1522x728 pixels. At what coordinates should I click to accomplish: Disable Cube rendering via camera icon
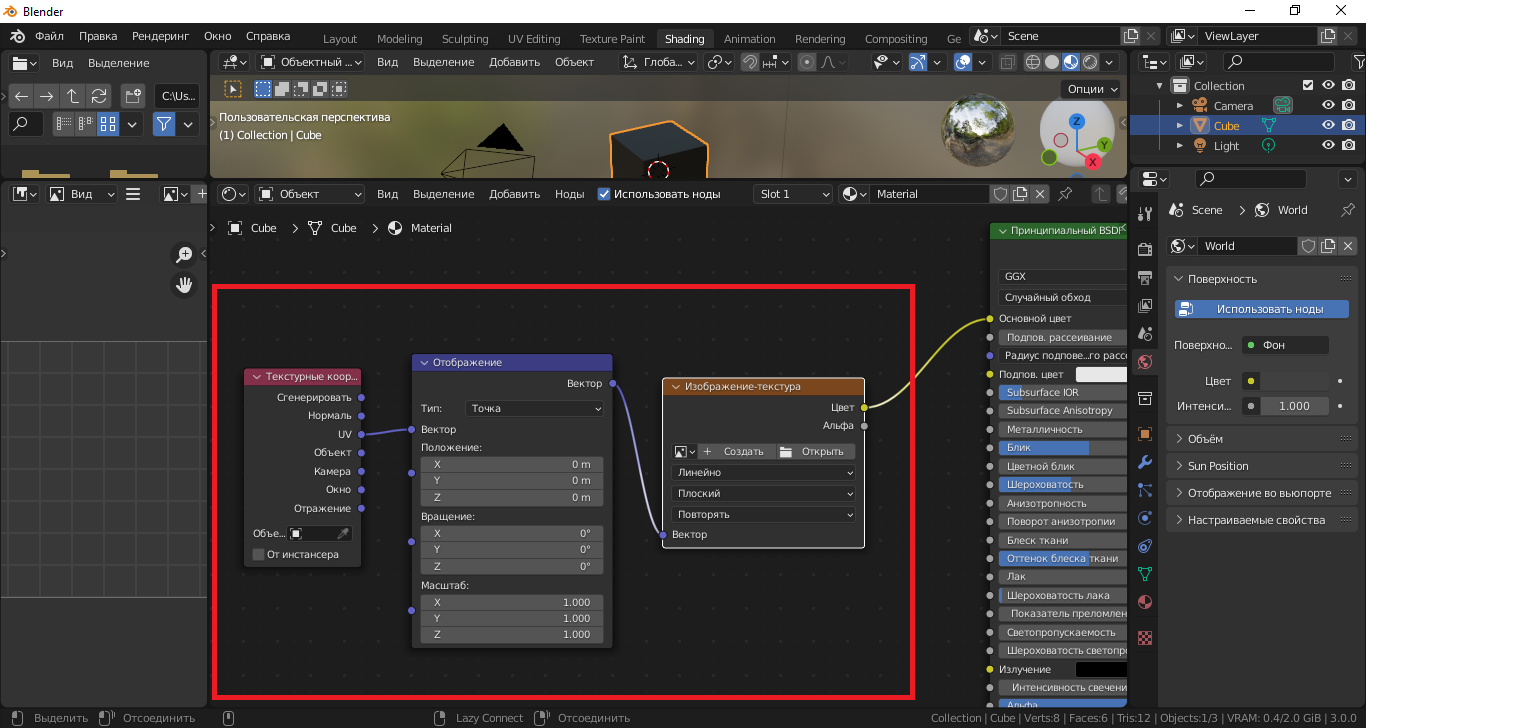pyautogui.click(x=1349, y=125)
